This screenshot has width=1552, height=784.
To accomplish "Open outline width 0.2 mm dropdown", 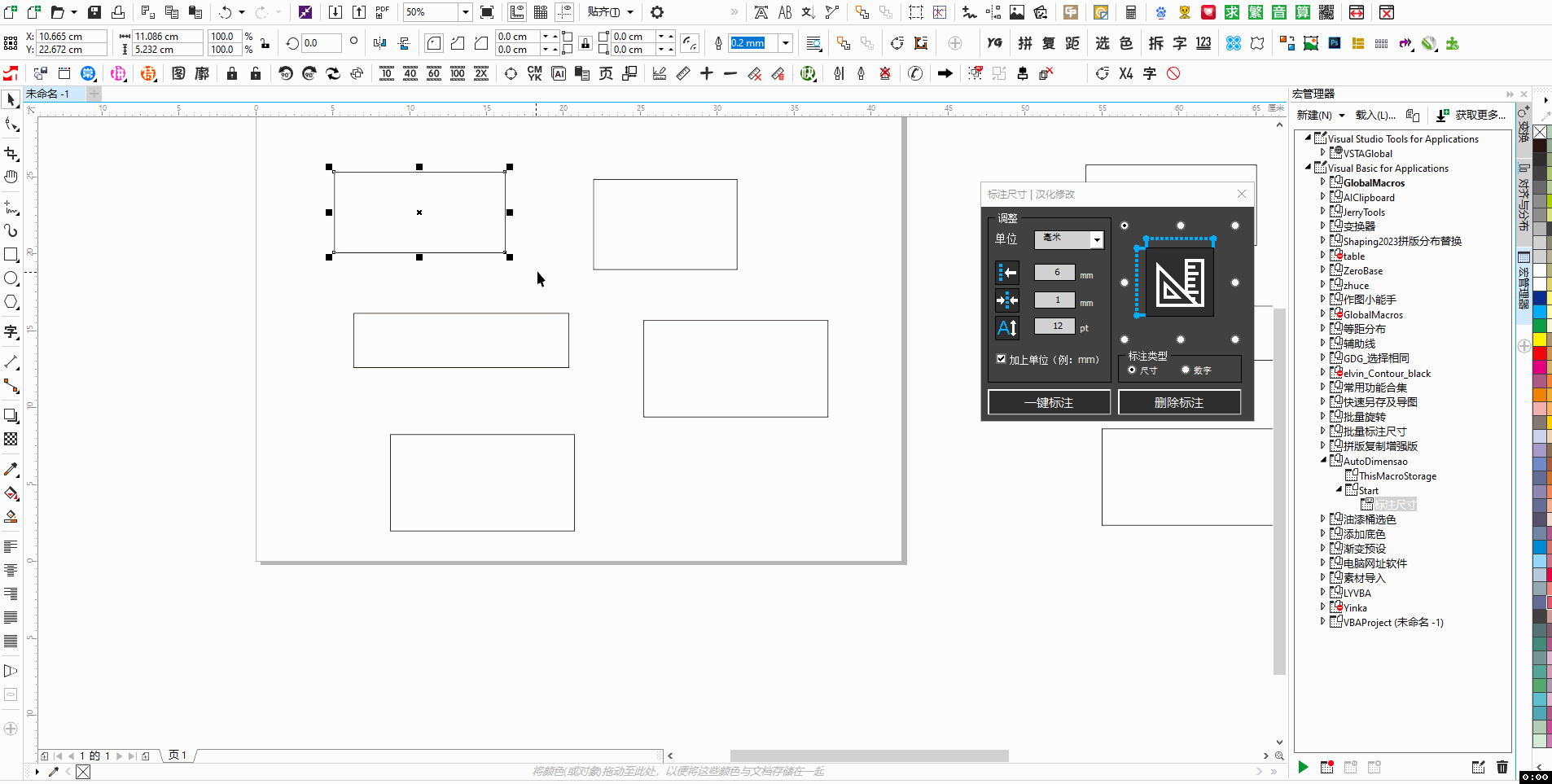I will pyautogui.click(x=786, y=43).
